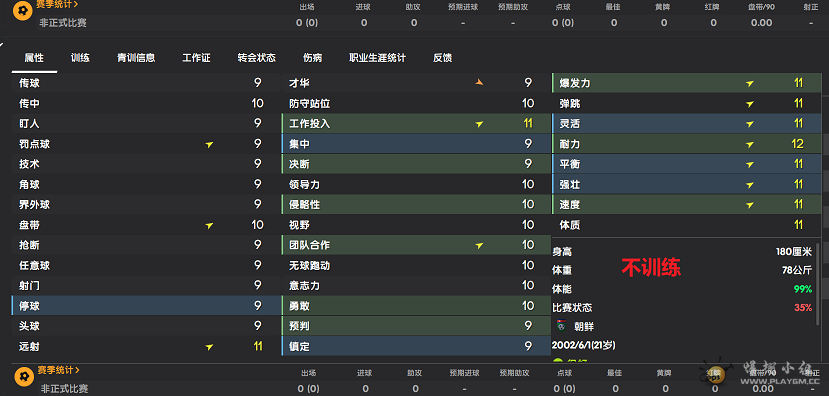This screenshot has width=829, height=396.
Task: Select the highlighted 预判 attribute row
Action: pos(417,326)
